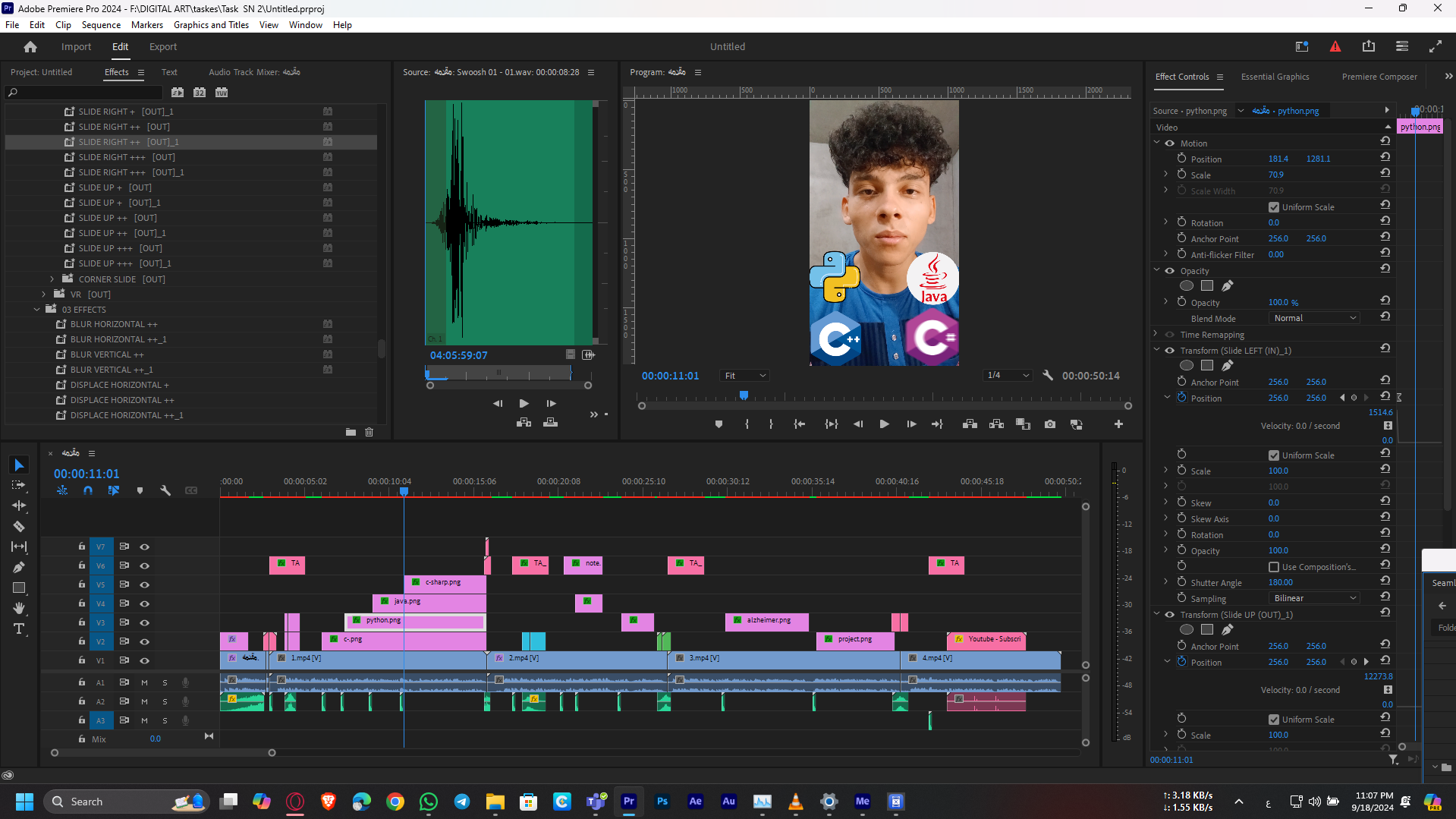Open the Program monitor Fit zoom dropdown
The width and height of the screenshot is (1456, 819).
pos(744,376)
